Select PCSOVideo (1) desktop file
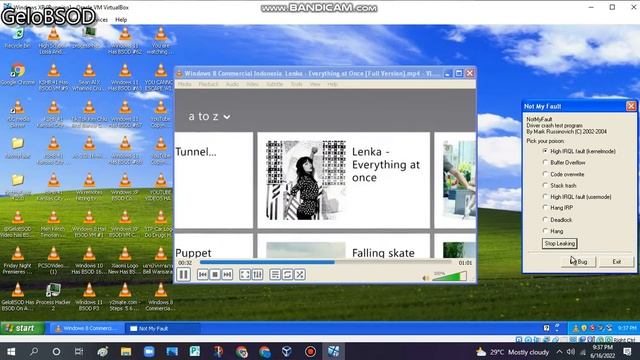640x360 pixels. pos(53,260)
